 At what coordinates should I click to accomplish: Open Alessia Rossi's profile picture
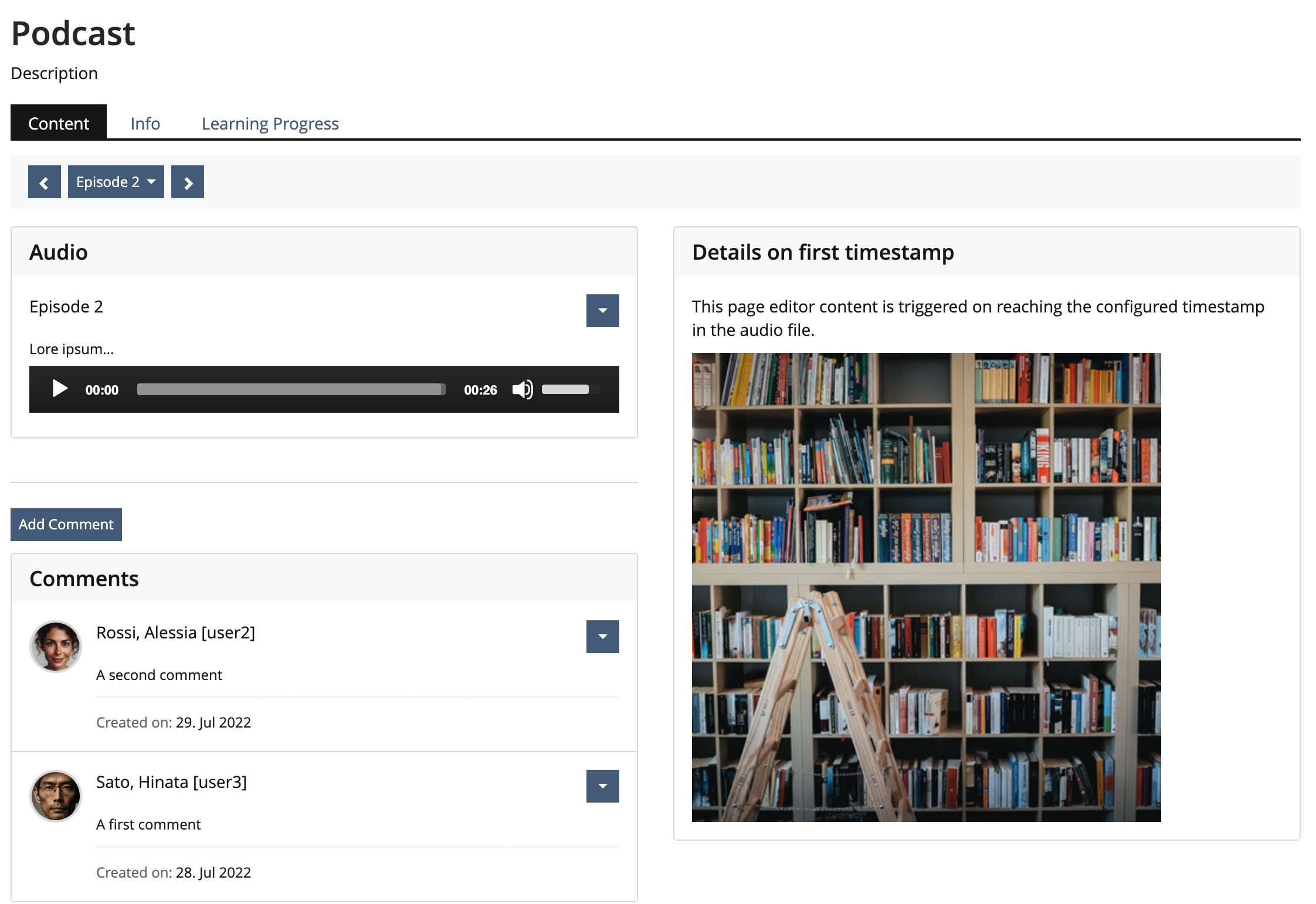[56, 646]
